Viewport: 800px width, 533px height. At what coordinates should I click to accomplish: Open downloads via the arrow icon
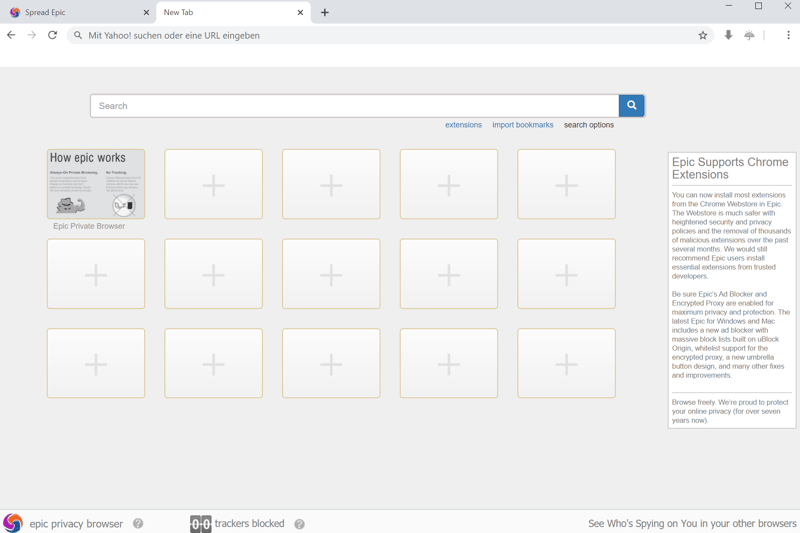click(x=728, y=35)
